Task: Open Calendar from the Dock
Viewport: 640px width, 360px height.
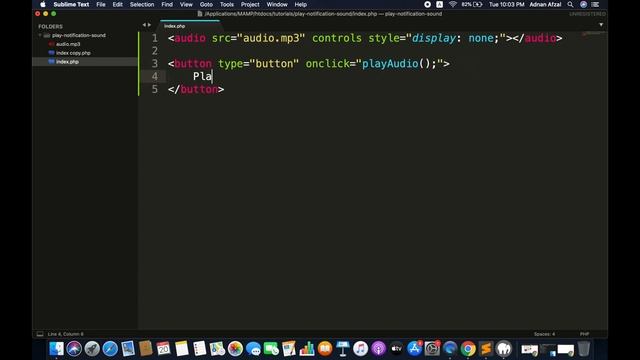Action: point(163,349)
